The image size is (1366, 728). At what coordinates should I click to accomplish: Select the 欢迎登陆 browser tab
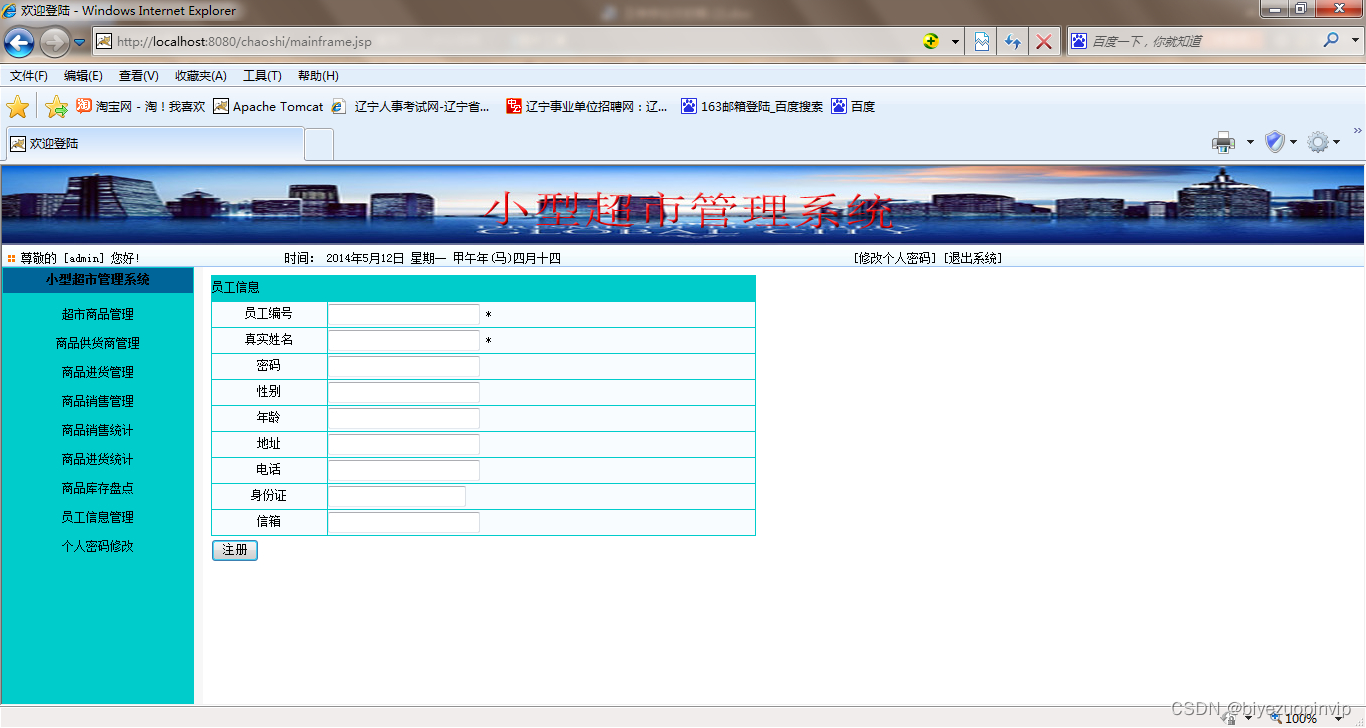[154, 144]
